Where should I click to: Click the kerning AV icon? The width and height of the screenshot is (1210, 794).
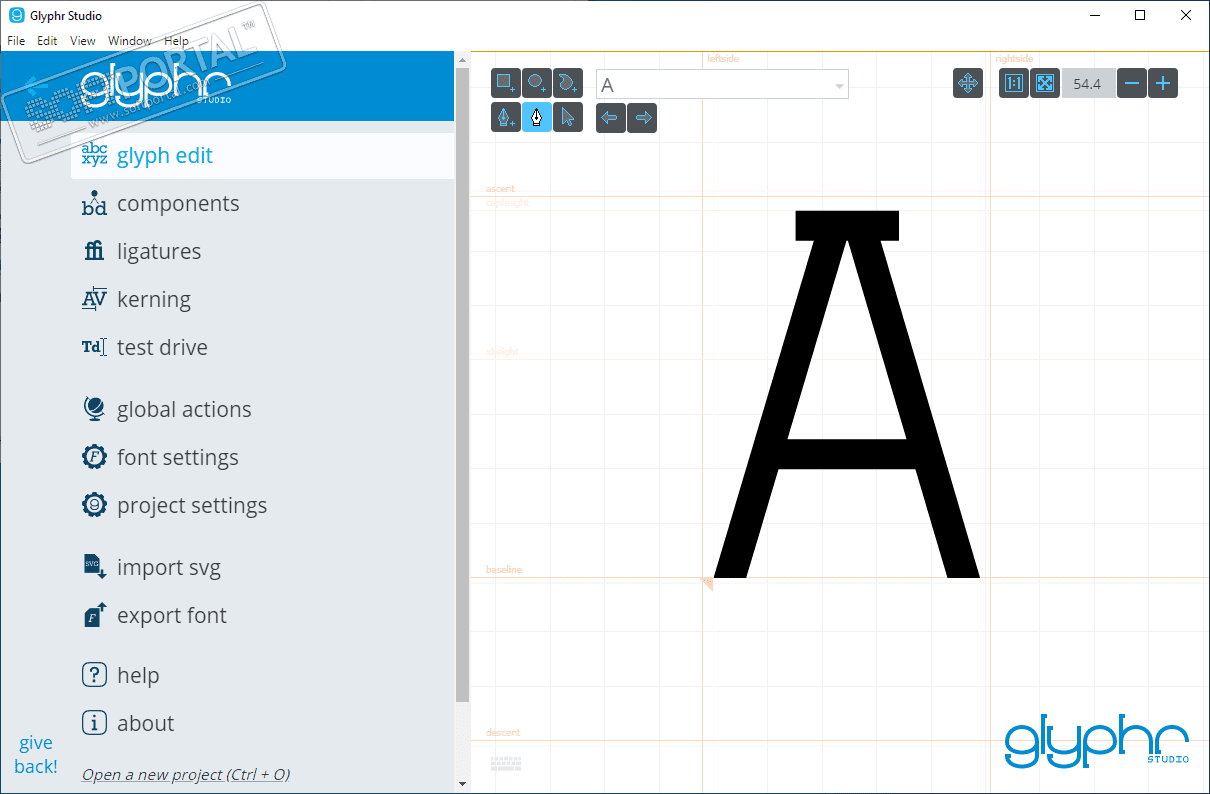pyautogui.click(x=94, y=299)
